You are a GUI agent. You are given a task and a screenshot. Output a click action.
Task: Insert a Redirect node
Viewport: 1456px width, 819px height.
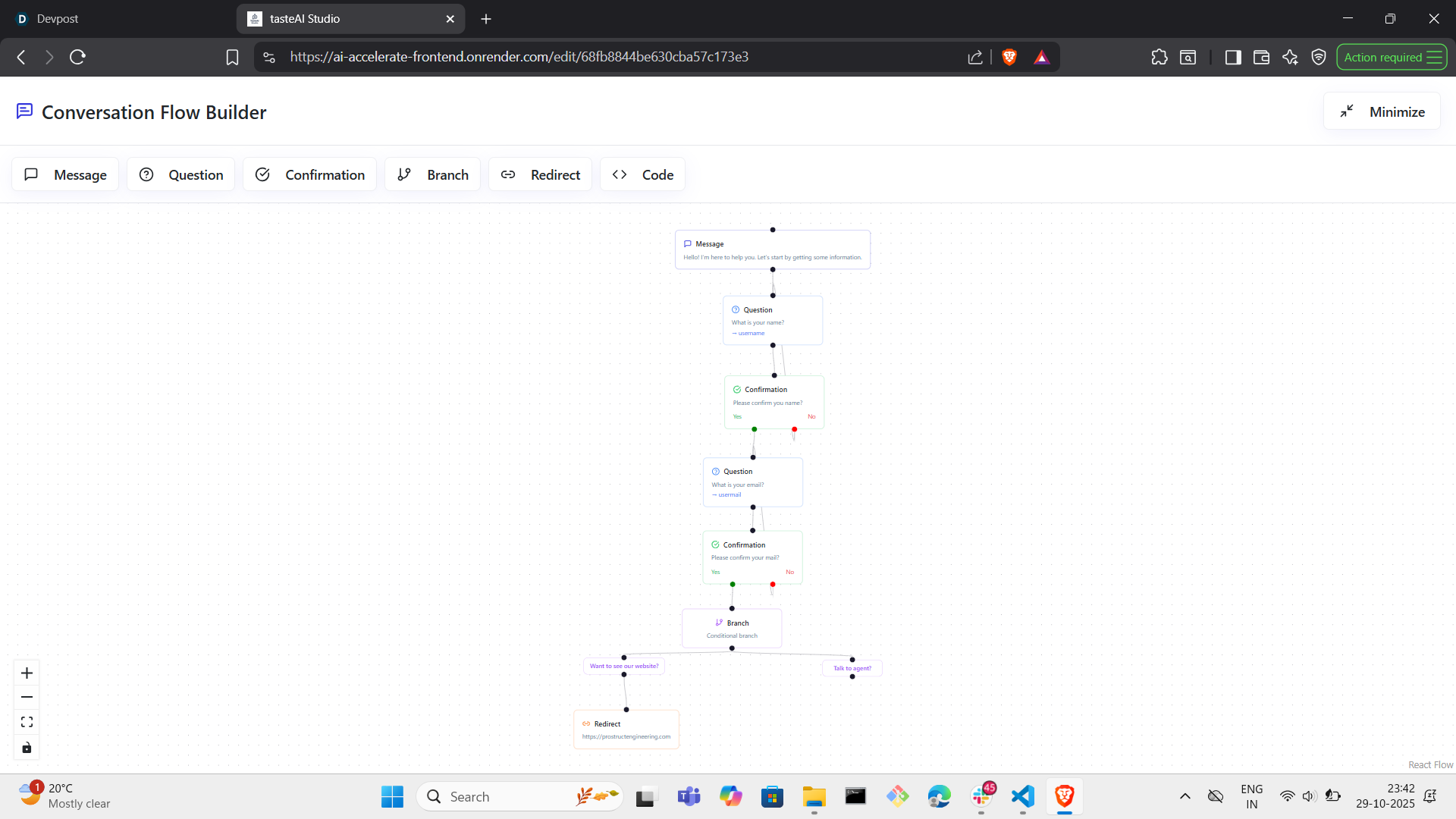tap(540, 174)
